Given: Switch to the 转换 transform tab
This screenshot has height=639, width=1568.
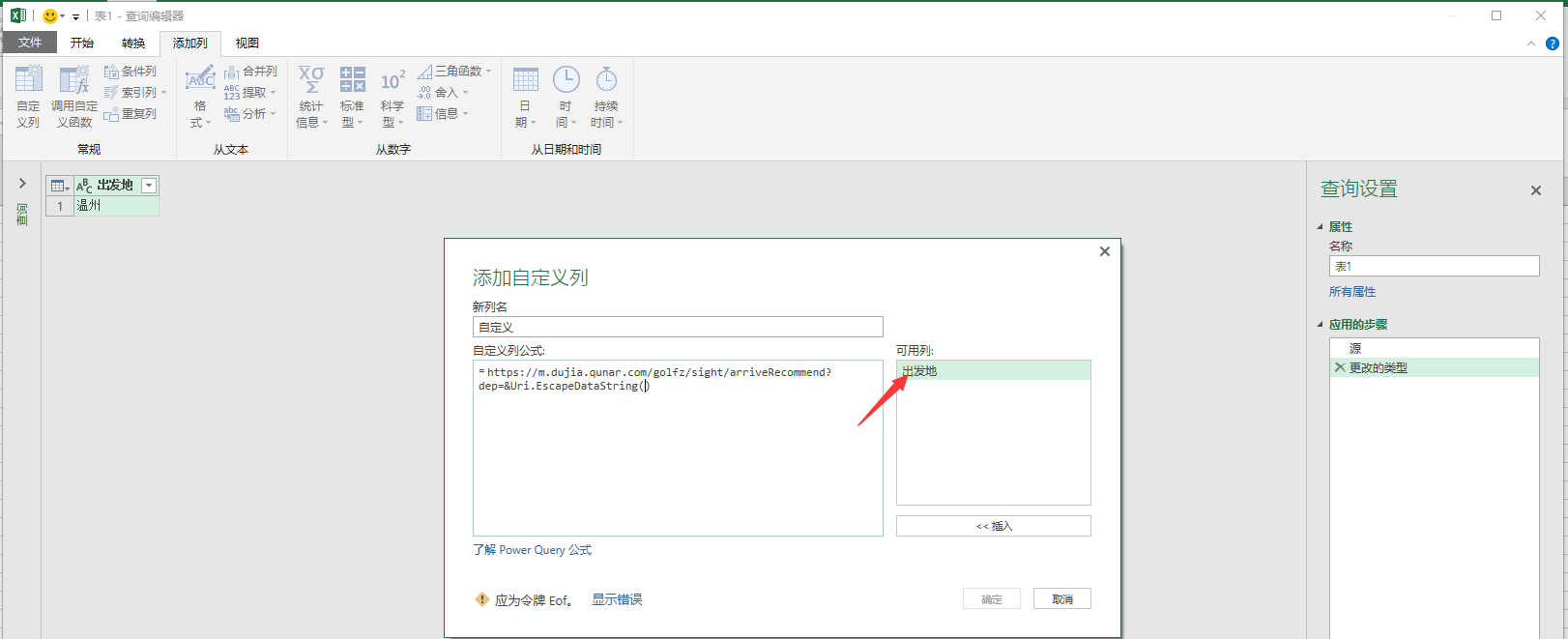Looking at the screenshot, I should pos(133,43).
